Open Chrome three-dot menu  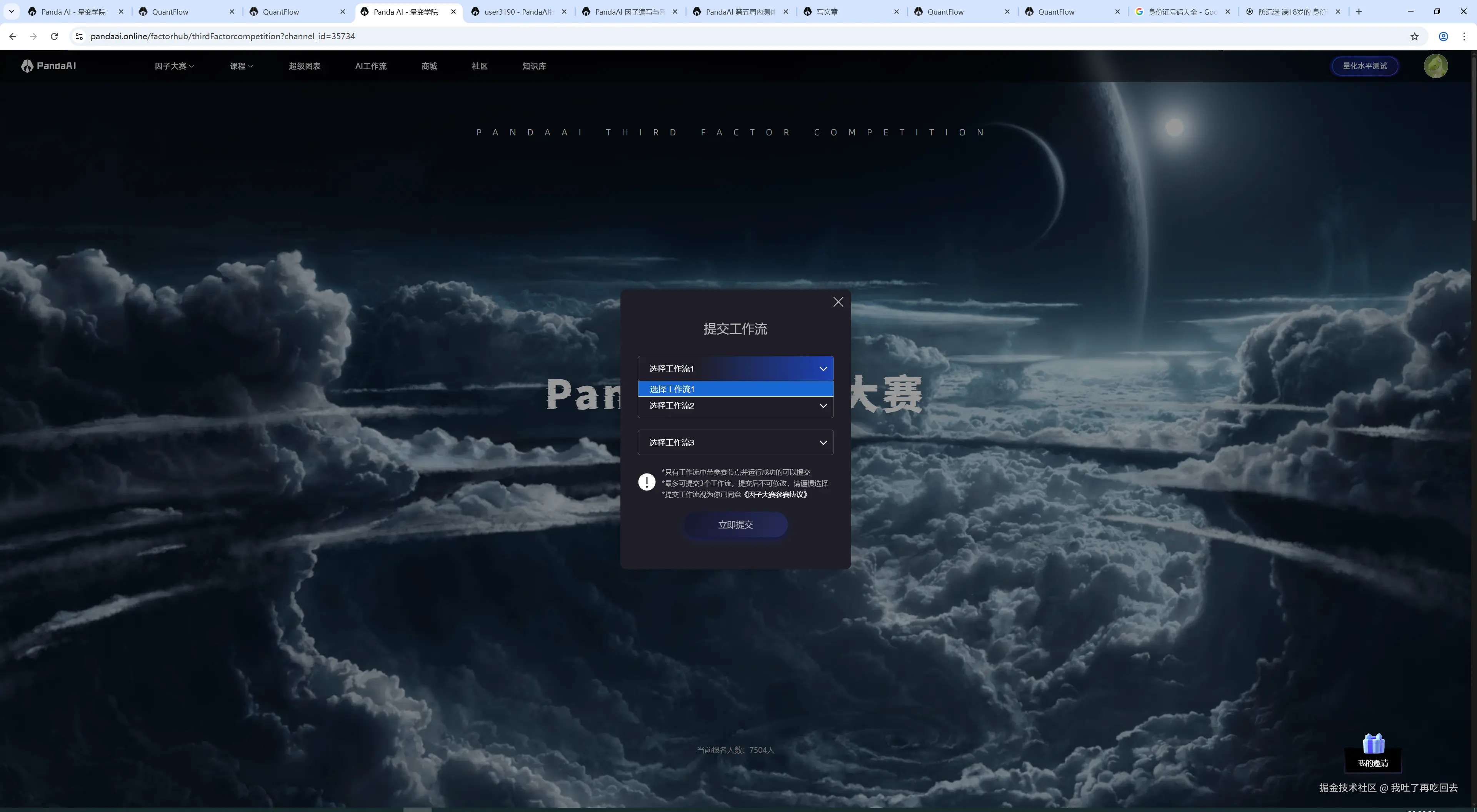pos(1464,36)
